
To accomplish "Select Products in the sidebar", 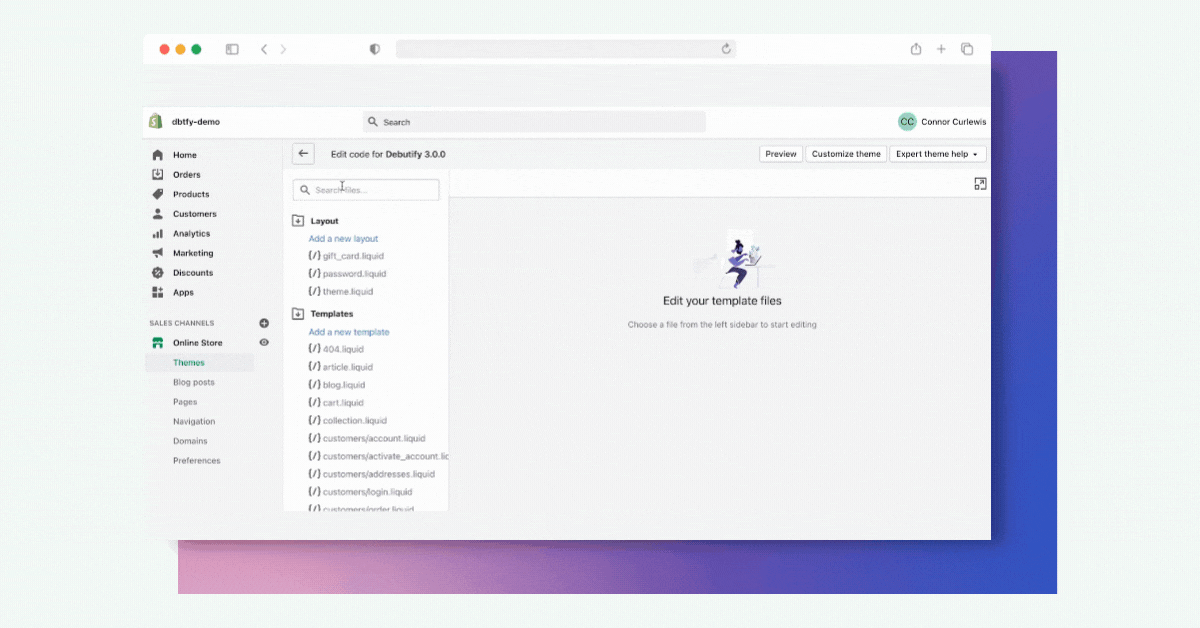I will (191, 194).
